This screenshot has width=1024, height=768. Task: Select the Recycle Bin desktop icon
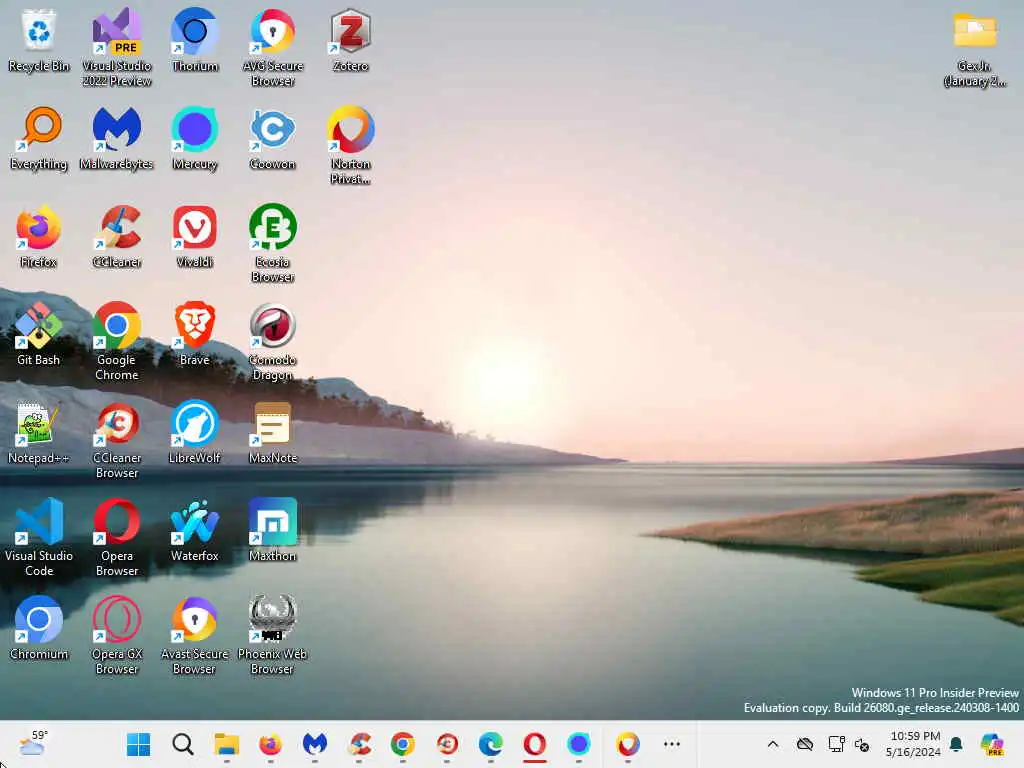[x=39, y=40]
